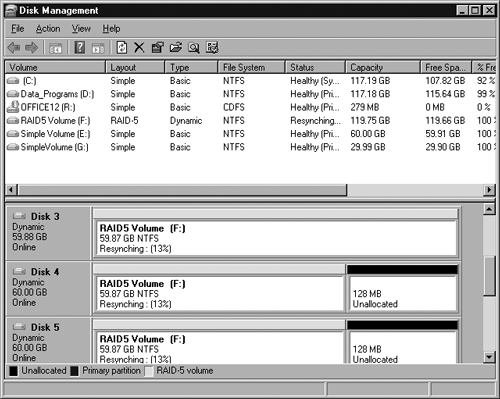Open Properties from the toolbar icon
Screen dimensions: 500x399
(x=157, y=47)
